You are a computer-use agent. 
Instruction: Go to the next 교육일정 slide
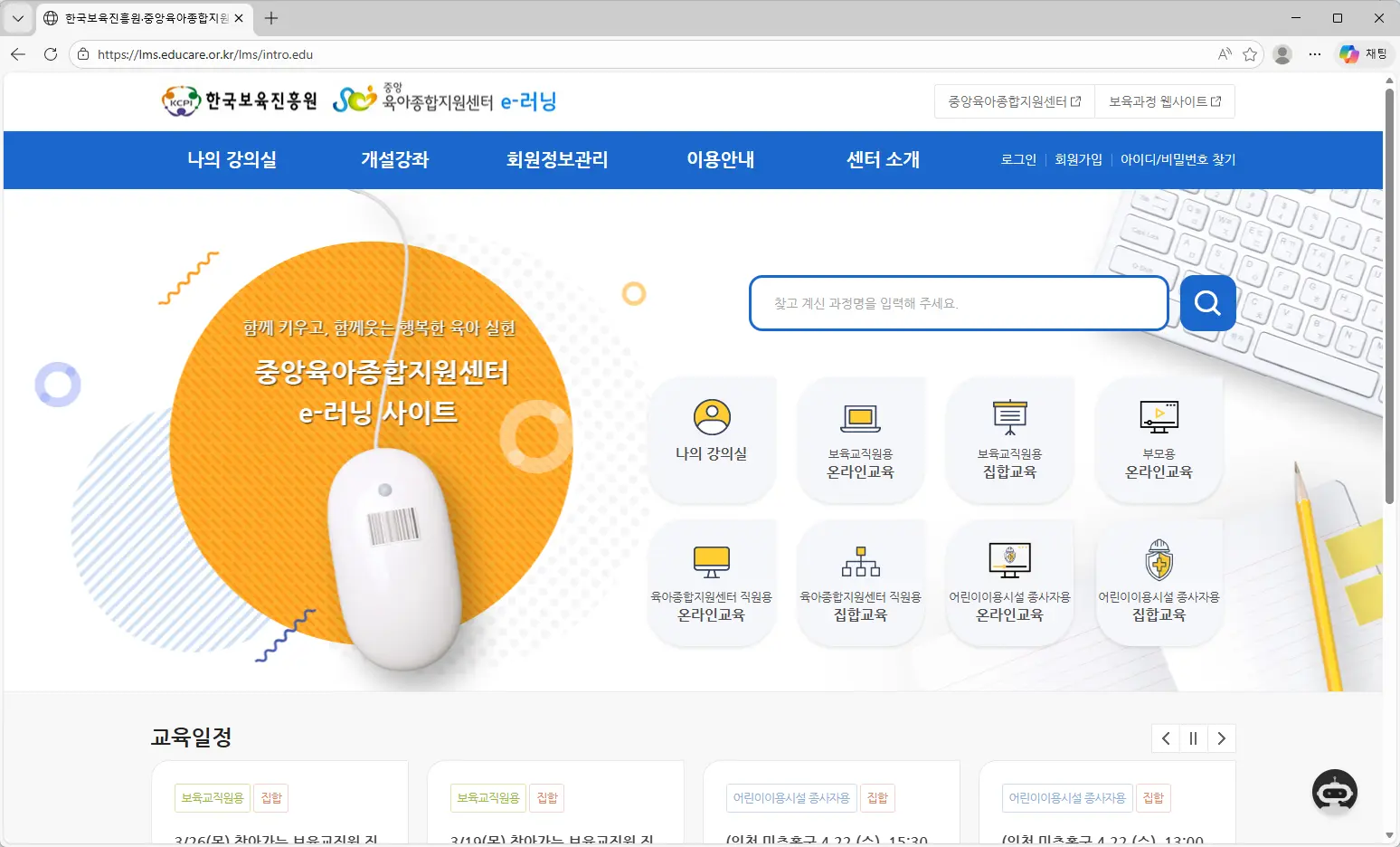click(x=1222, y=738)
